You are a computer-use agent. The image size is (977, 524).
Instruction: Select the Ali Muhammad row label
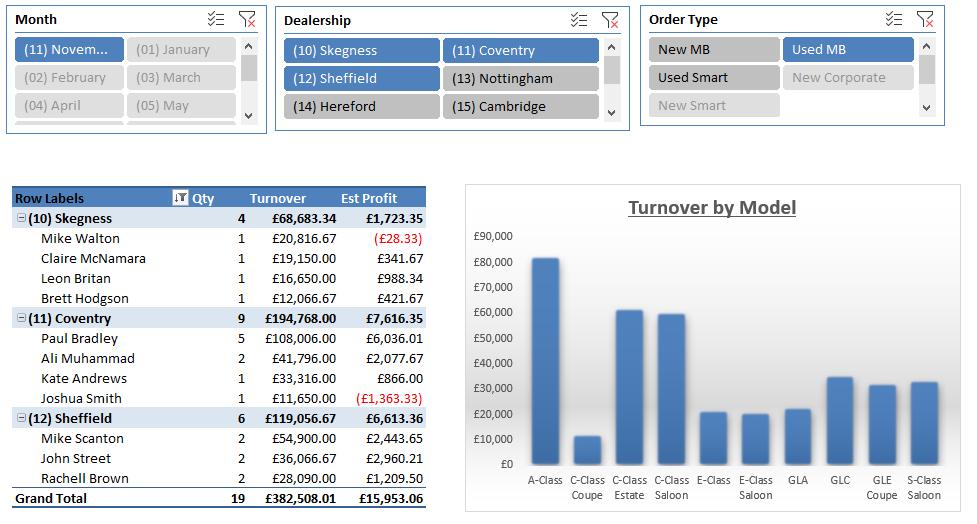[88, 358]
